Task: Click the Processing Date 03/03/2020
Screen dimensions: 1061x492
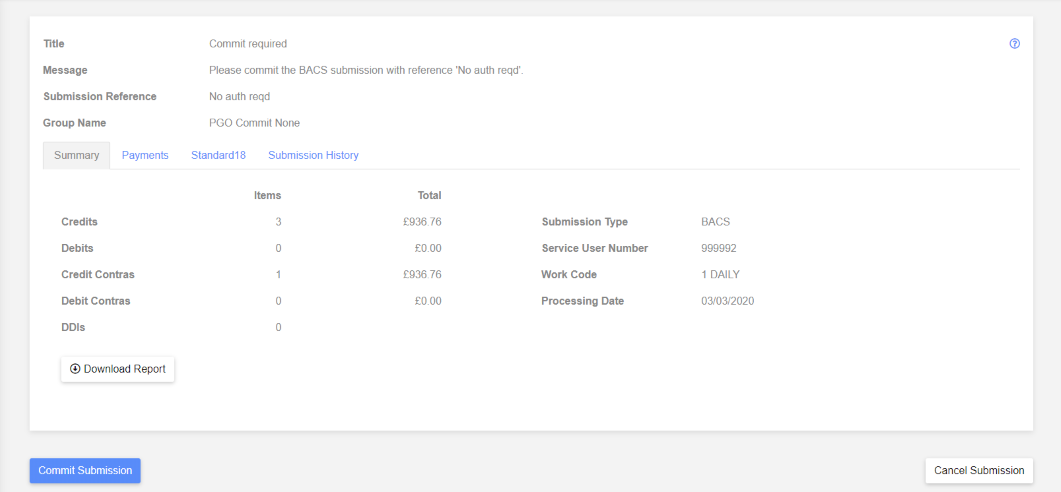Action: click(x=727, y=301)
